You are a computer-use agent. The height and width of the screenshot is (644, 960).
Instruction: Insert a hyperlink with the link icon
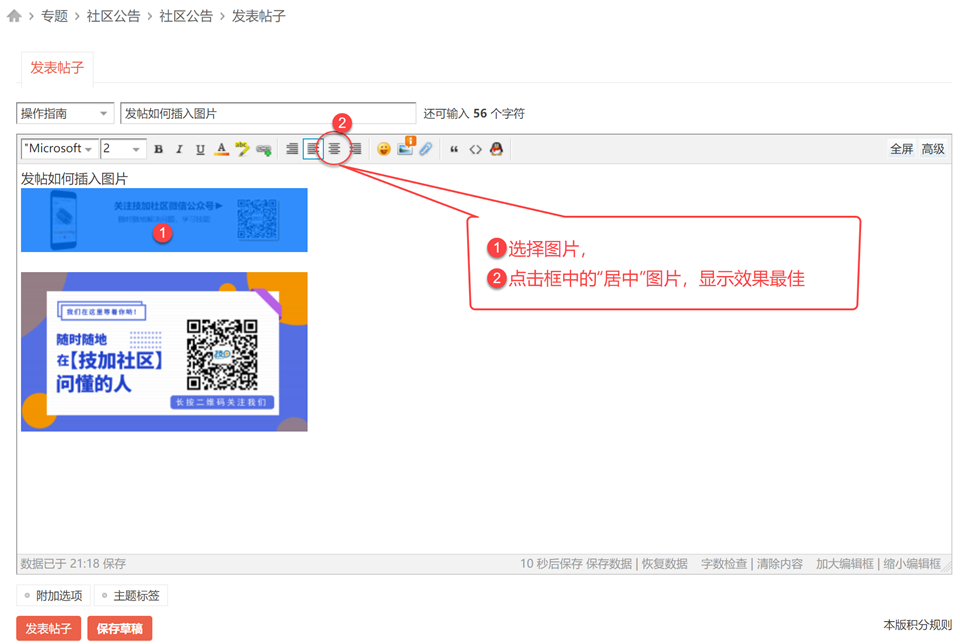264,149
